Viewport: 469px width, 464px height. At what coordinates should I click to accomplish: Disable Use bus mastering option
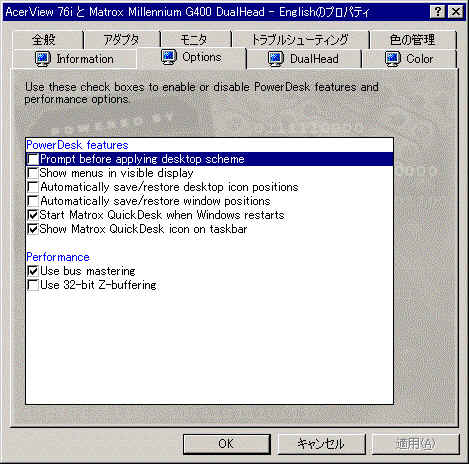(x=33, y=271)
